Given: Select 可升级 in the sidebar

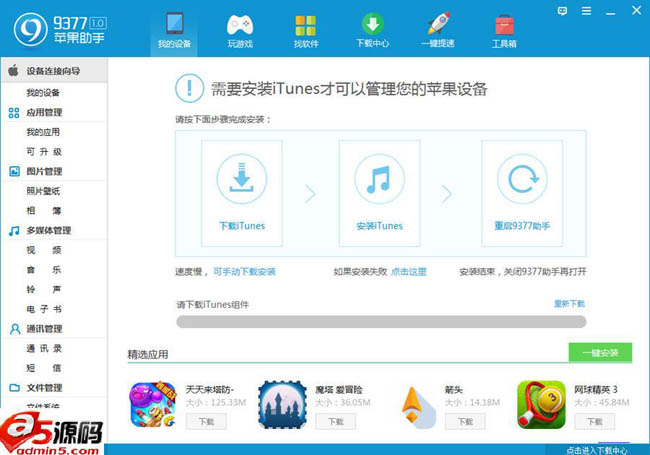Looking at the screenshot, I should click(x=44, y=152).
